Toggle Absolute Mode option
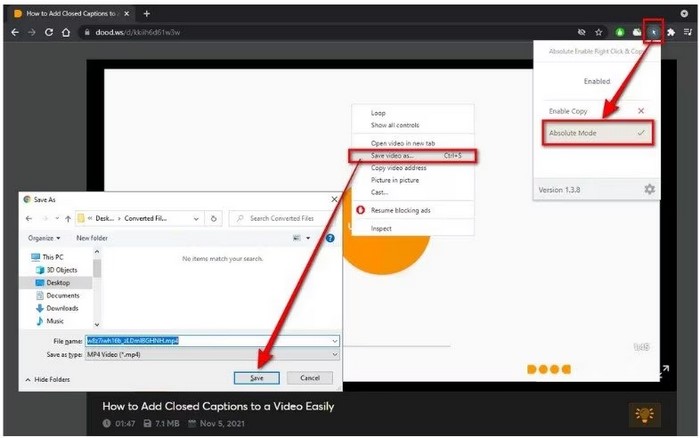The width and height of the screenshot is (700, 438). click(597, 133)
